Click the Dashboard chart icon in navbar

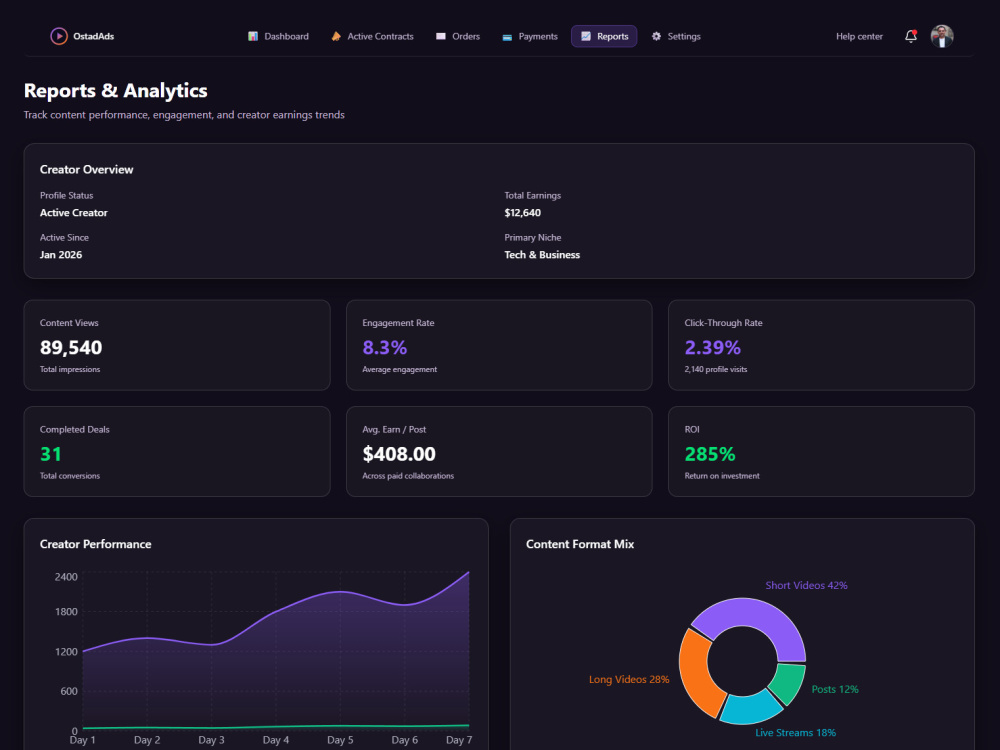click(253, 36)
